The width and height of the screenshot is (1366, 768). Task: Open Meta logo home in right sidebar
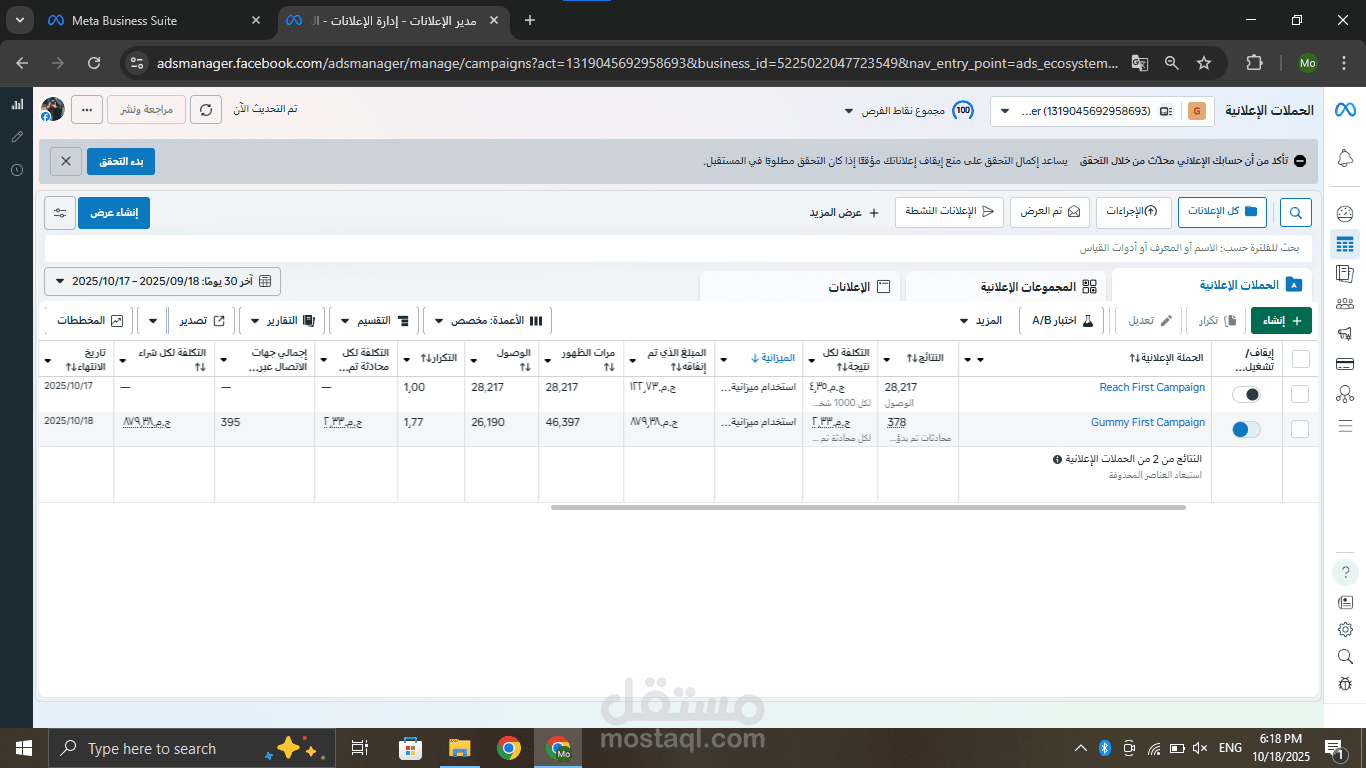coord(1344,110)
